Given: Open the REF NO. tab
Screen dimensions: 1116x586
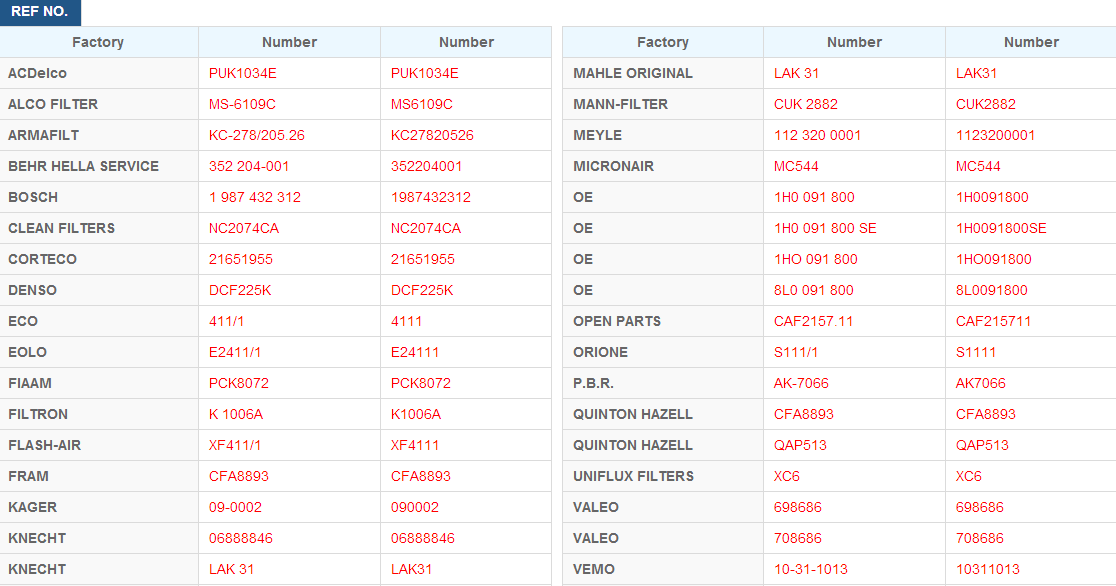Looking at the screenshot, I should pyautogui.click(x=40, y=12).
